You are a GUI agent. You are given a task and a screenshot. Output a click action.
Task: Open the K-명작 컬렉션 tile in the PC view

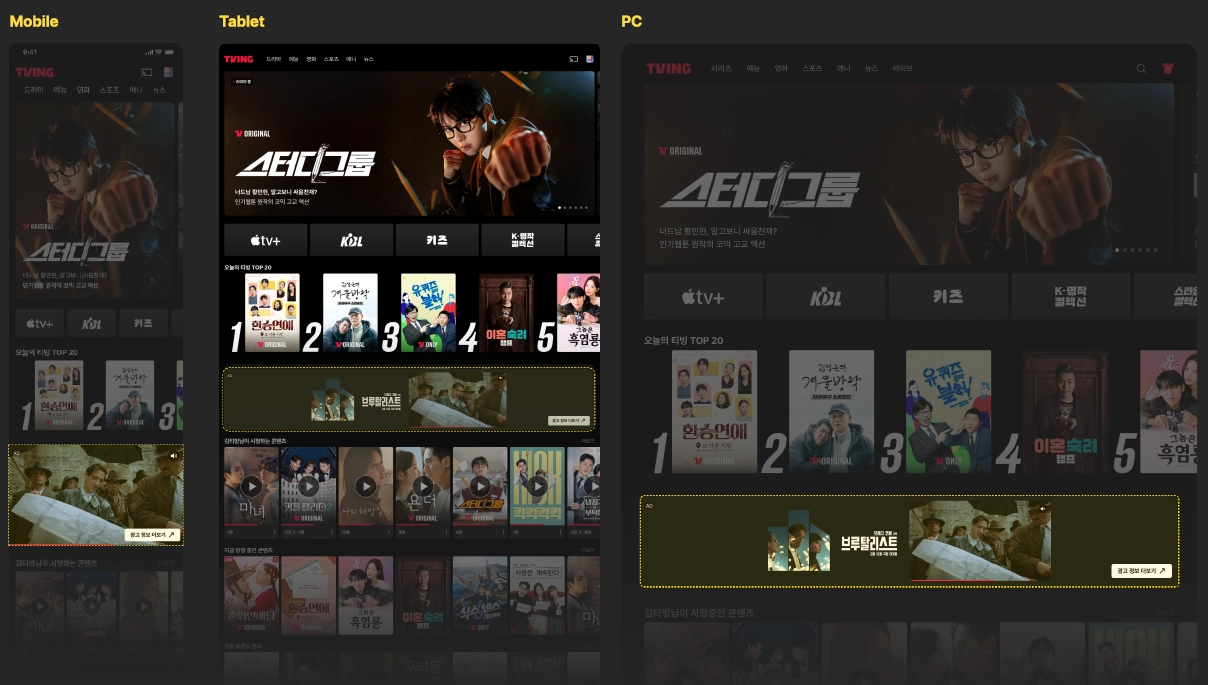click(x=1071, y=297)
